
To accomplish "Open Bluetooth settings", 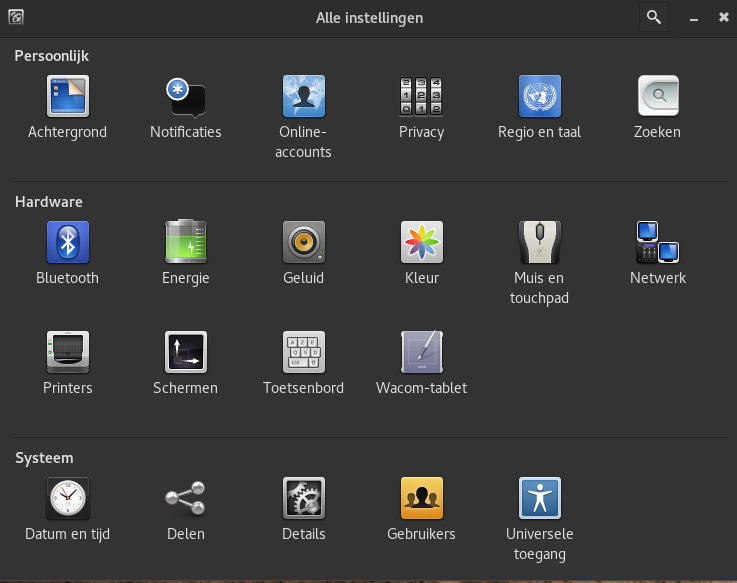I will [x=68, y=253].
